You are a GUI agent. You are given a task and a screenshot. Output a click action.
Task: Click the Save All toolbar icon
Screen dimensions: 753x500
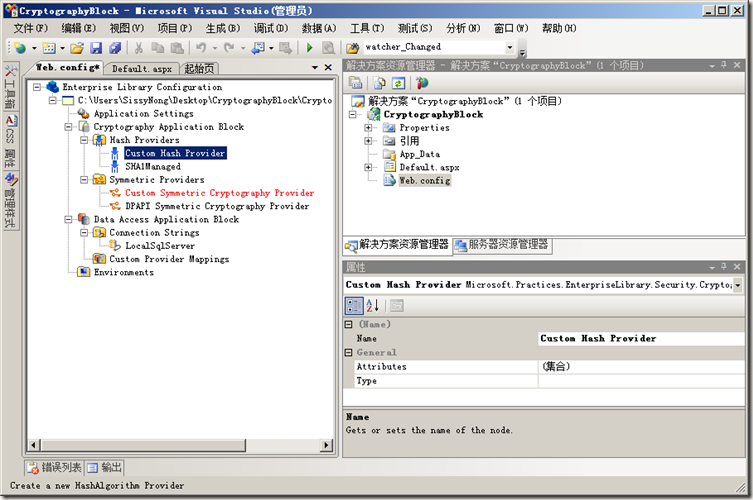115,48
